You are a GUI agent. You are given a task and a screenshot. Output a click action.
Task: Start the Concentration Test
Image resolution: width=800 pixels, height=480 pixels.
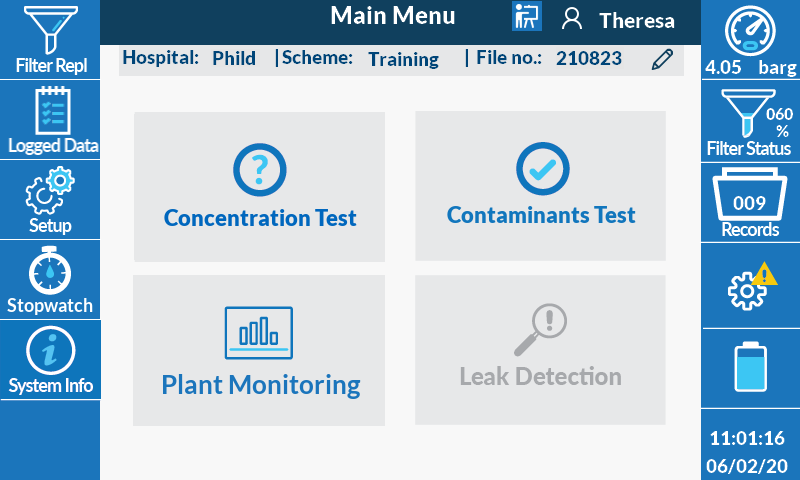click(x=259, y=187)
